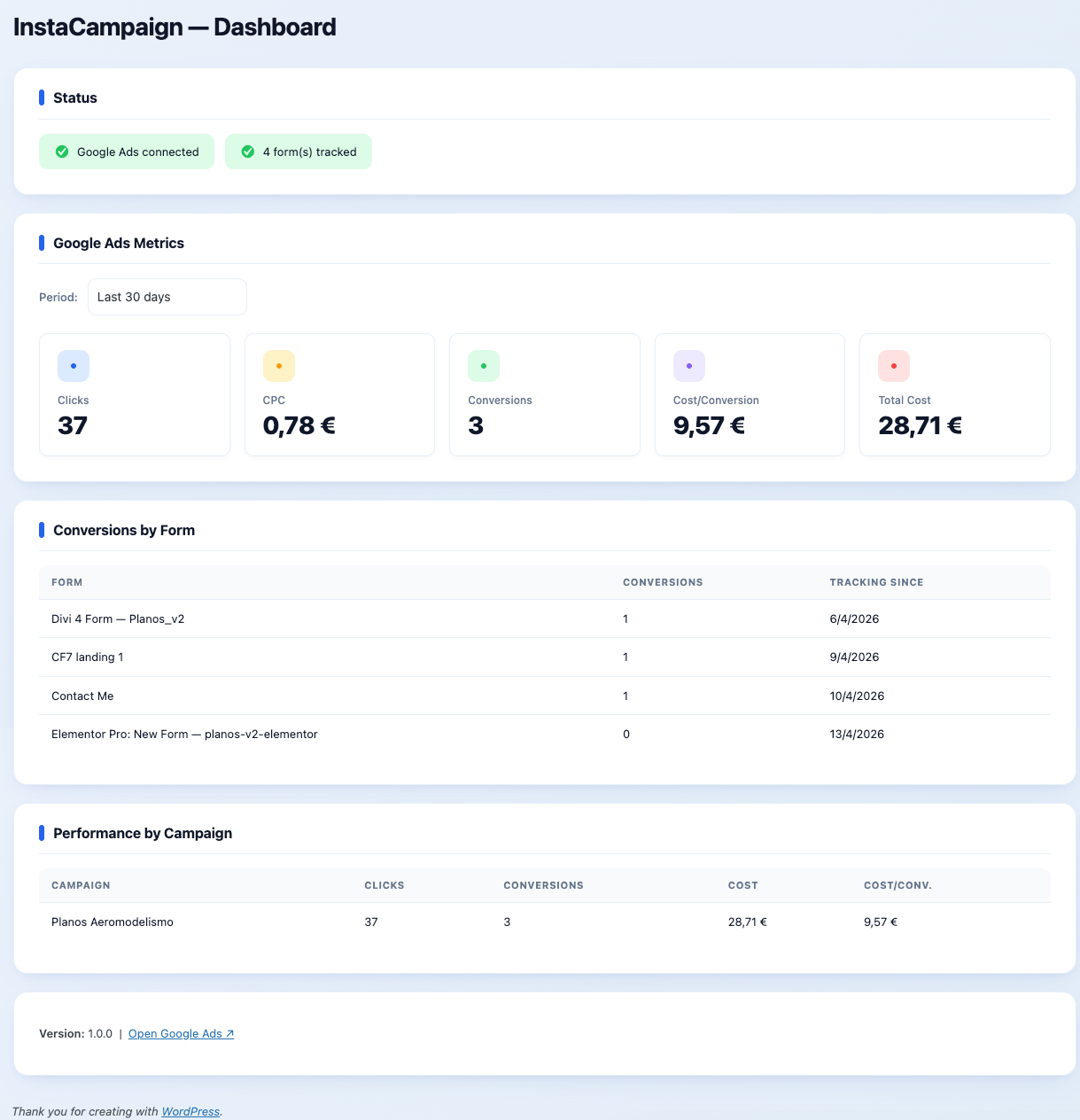Click the red Total Cost metric icon
Viewport: 1080px width, 1120px height.
[x=893, y=366]
